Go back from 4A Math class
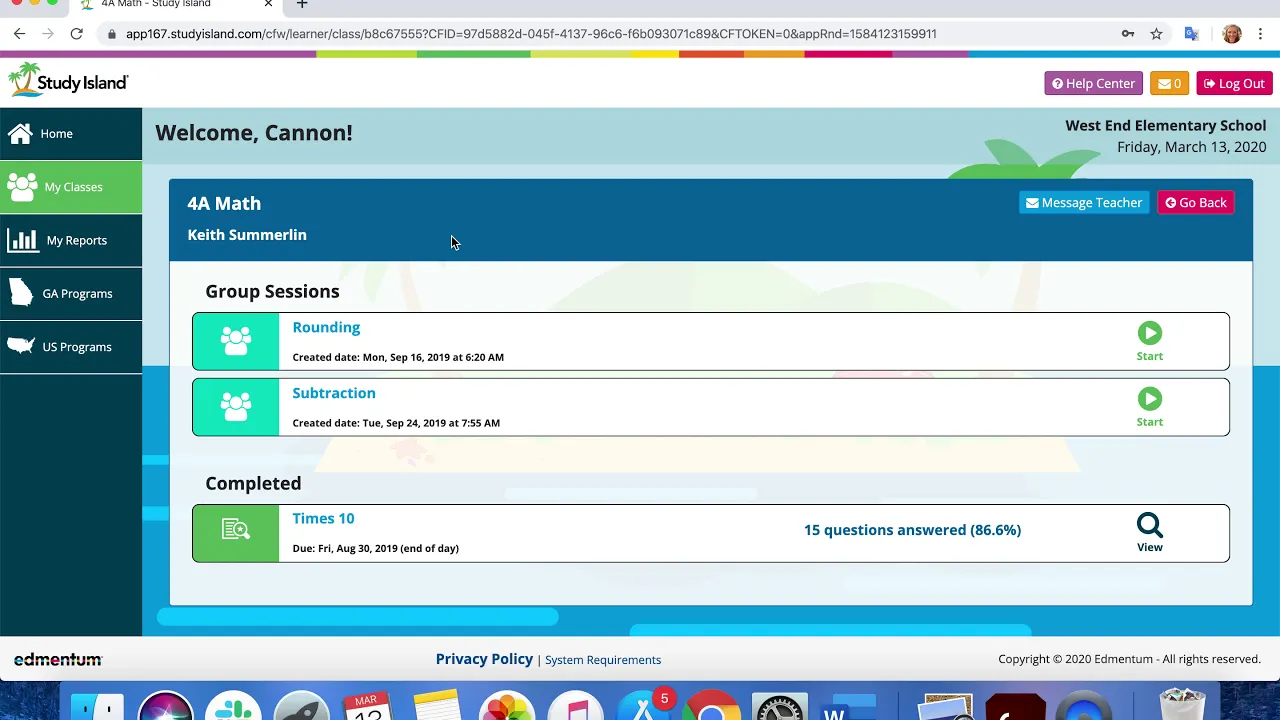Image resolution: width=1280 pixels, height=720 pixels. click(x=1196, y=203)
